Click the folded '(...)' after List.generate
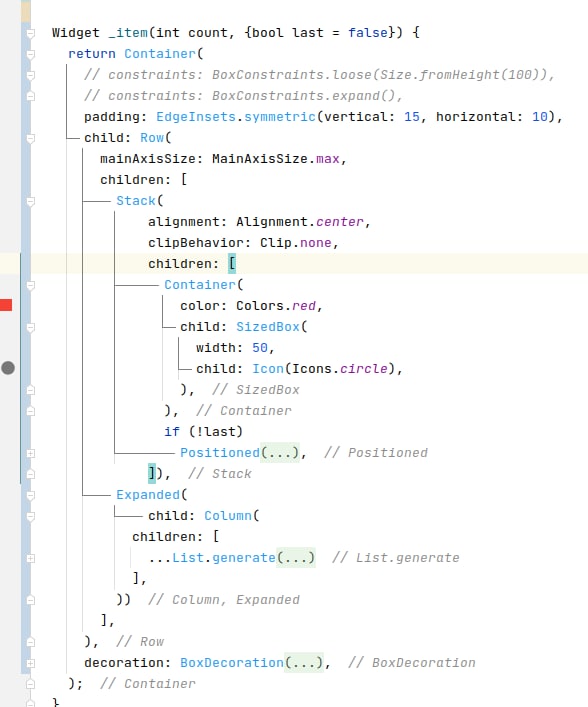The height and width of the screenshot is (707, 588). coord(295,558)
